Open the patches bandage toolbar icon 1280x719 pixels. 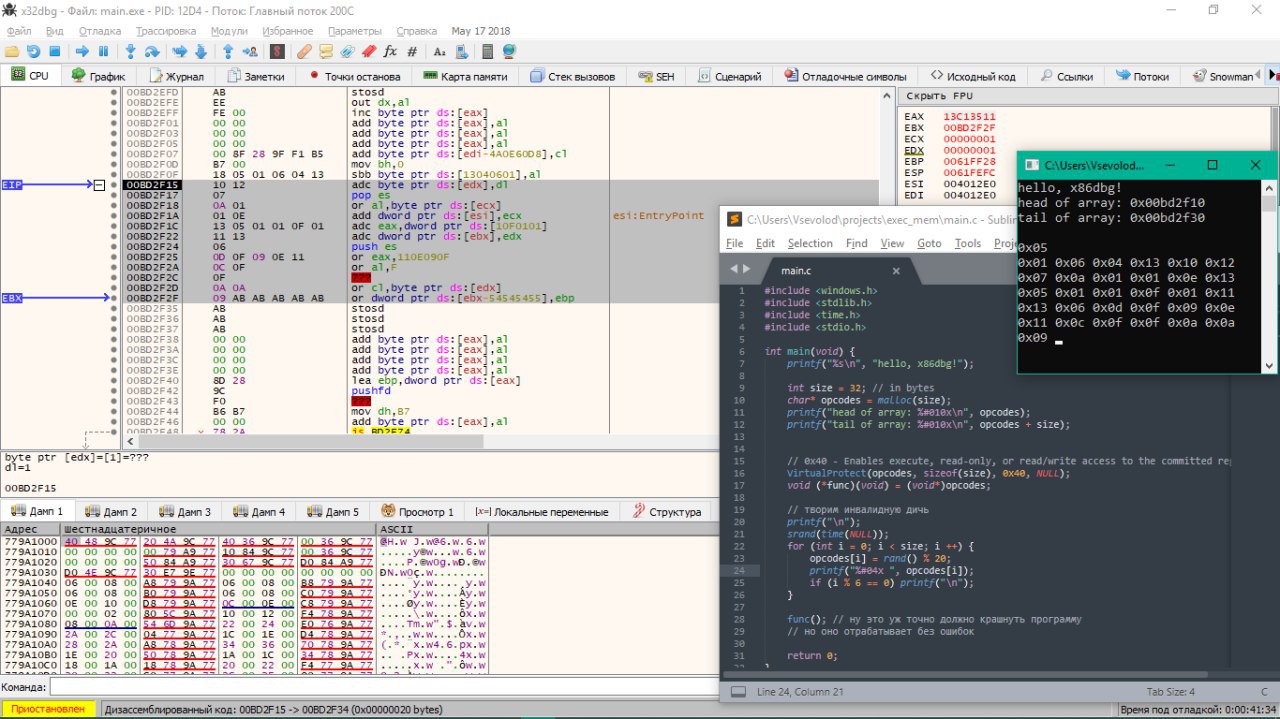pyautogui.click(x=303, y=51)
